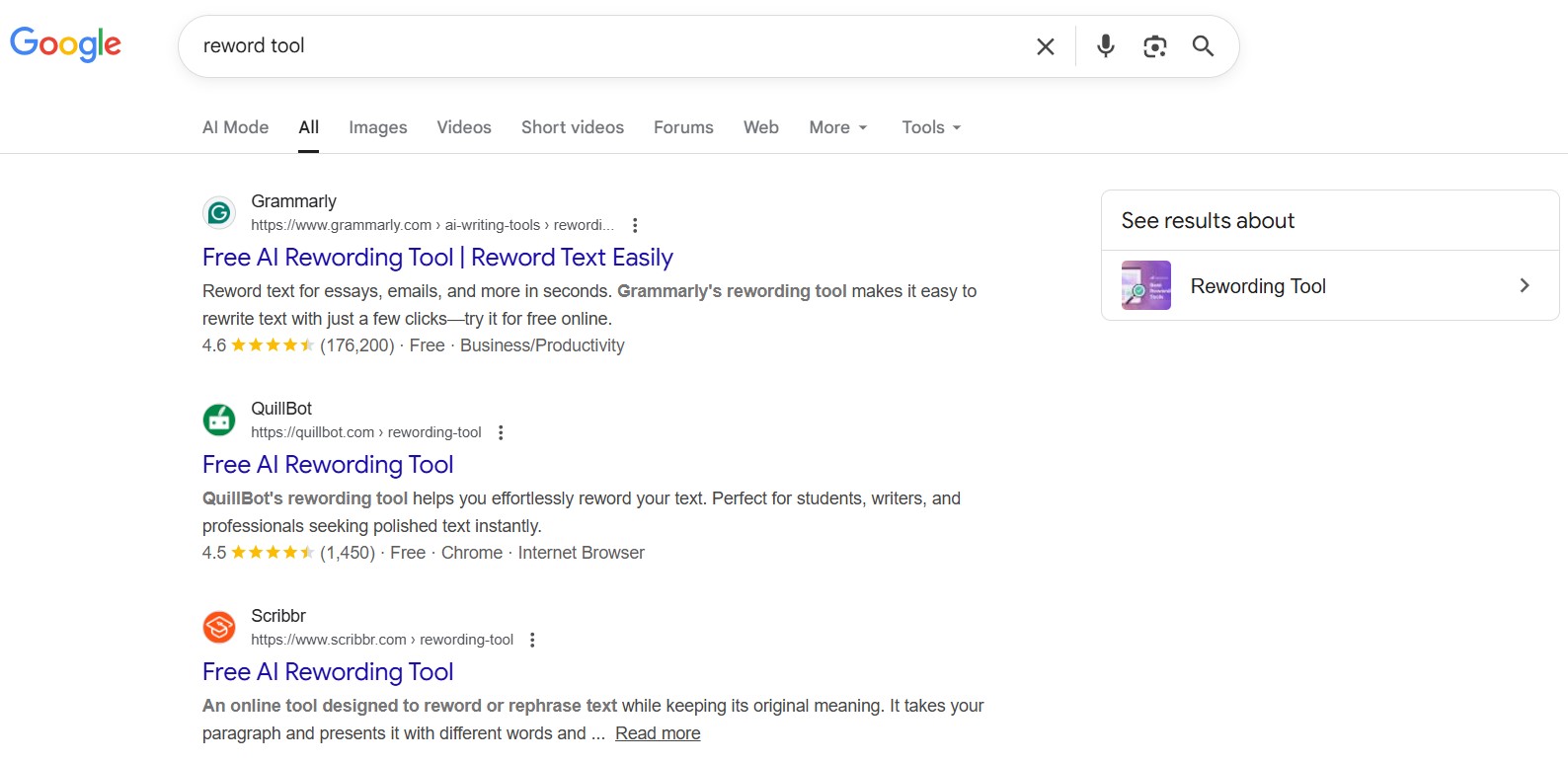Click the quillbot.com rewording-tool URL
The image size is (1568, 763).
point(366,432)
